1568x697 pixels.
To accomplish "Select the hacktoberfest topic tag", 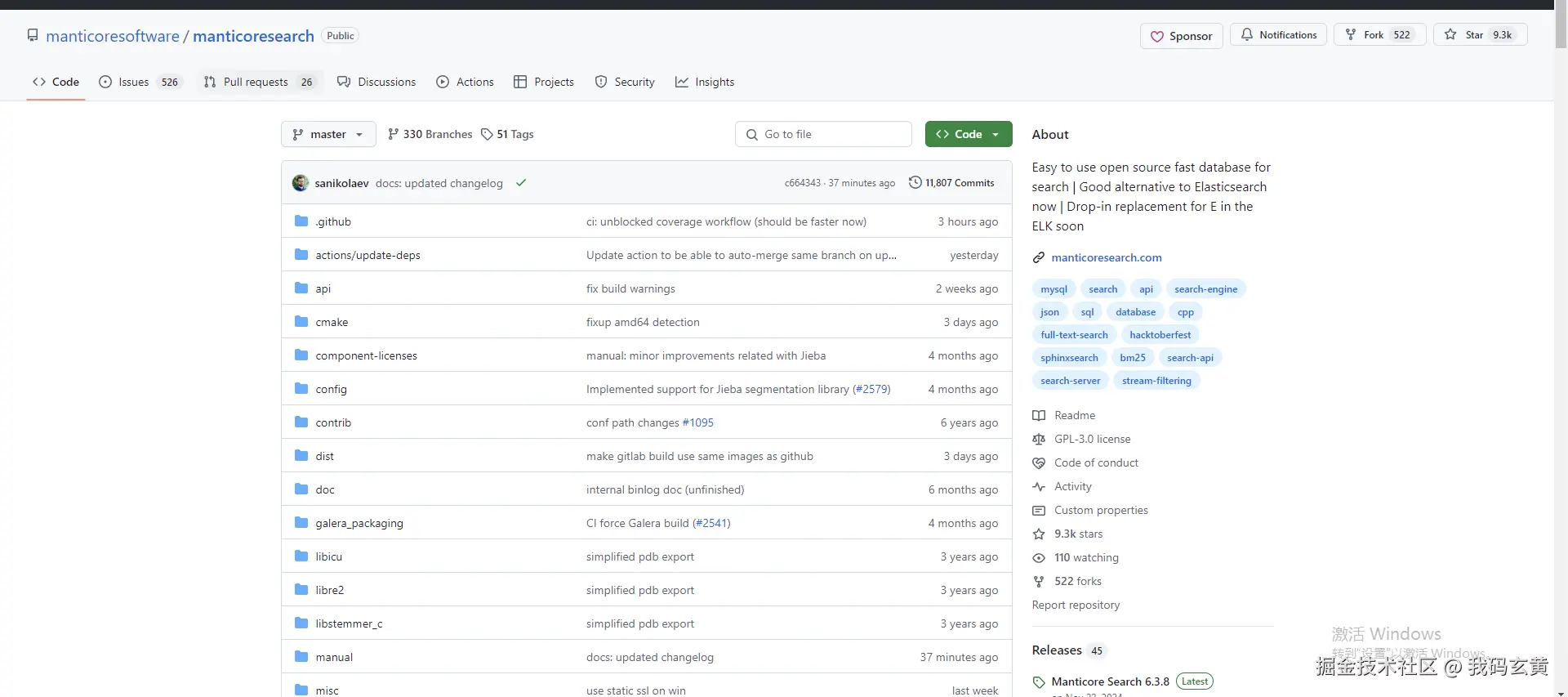I will coord(1160,335).
